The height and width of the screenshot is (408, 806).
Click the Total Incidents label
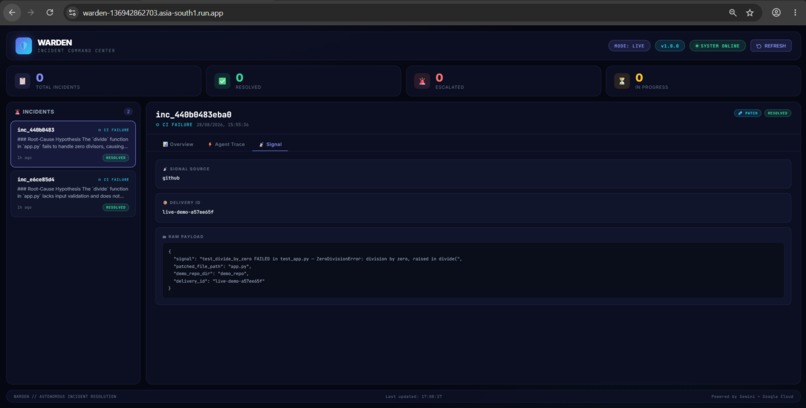click(58, 87)
